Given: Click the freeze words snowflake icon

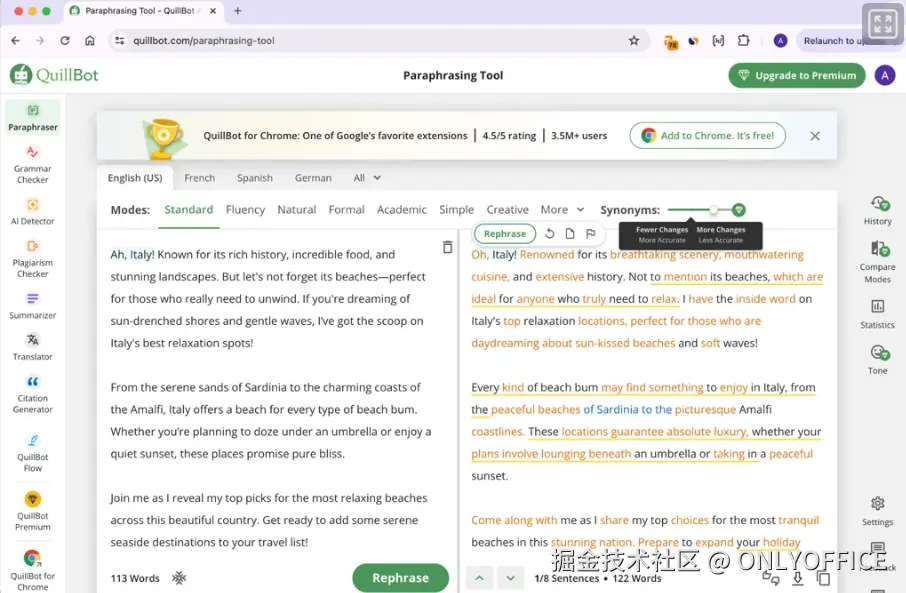Looking at the screenshot, I should click(x=179, y=577).
